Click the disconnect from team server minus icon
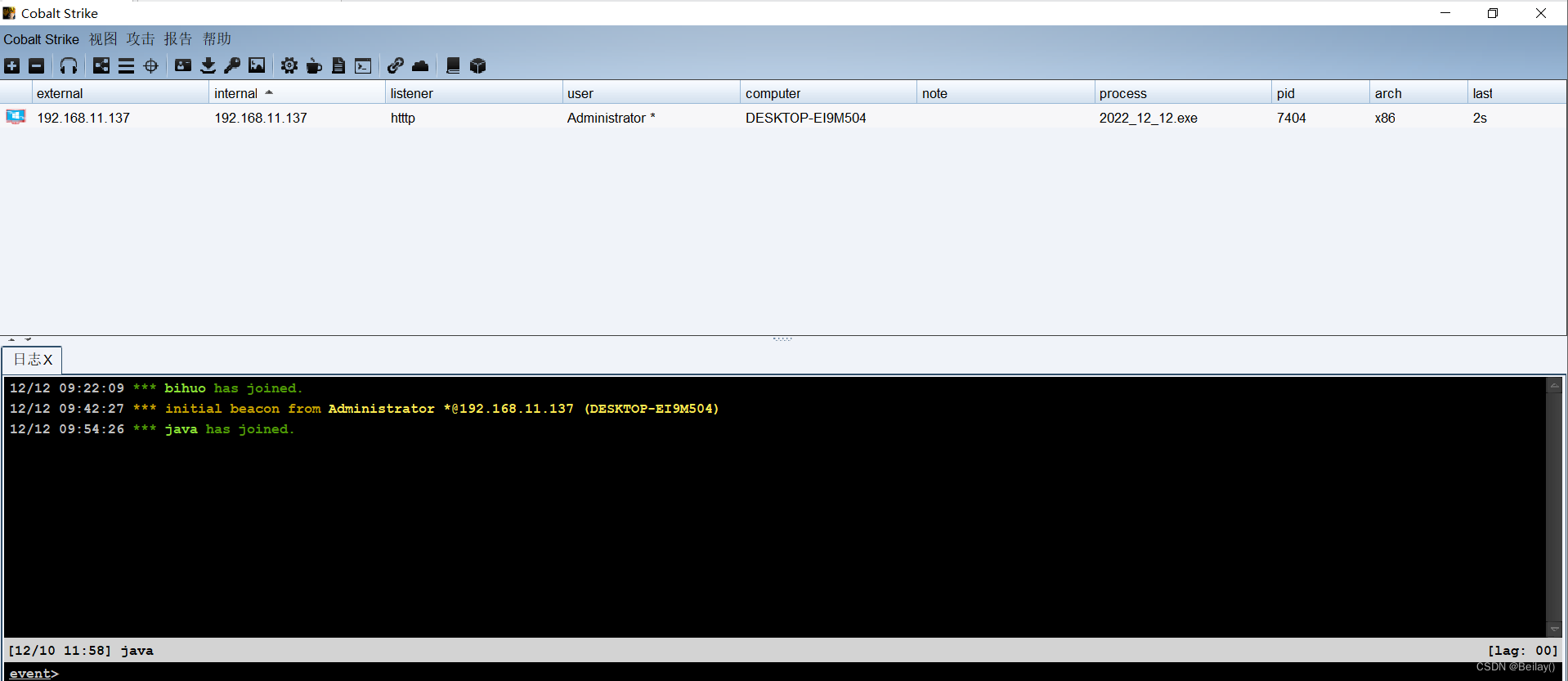Screen dimensions: 1568x681 click(x=37, y=66)
